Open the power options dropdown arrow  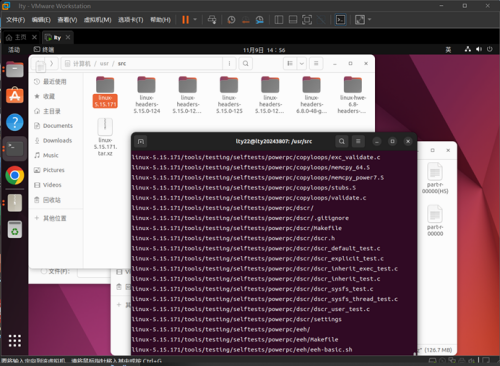point(195,20)
